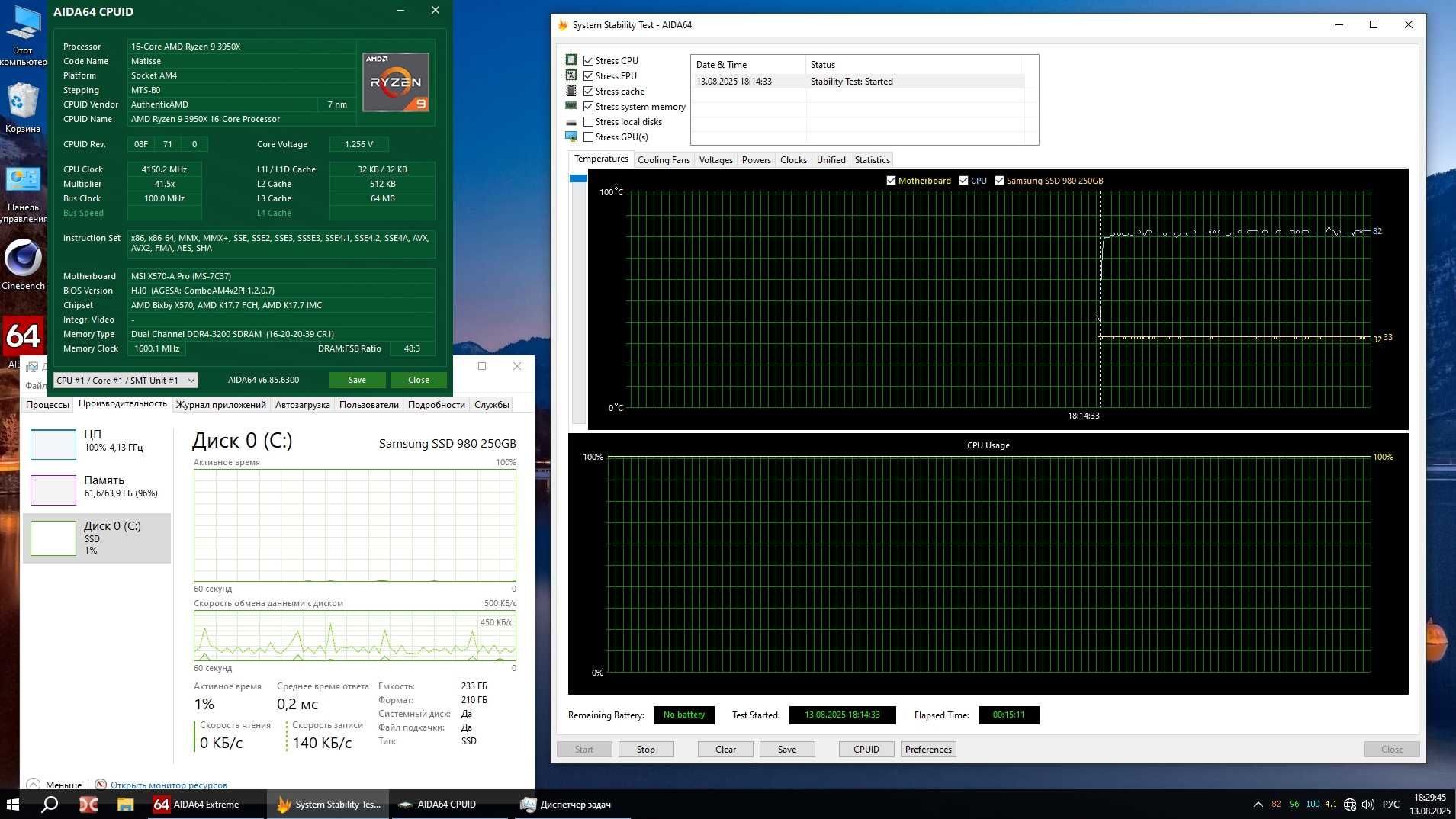Collapse Task Manager with Меньше

(x=55, y=785)
